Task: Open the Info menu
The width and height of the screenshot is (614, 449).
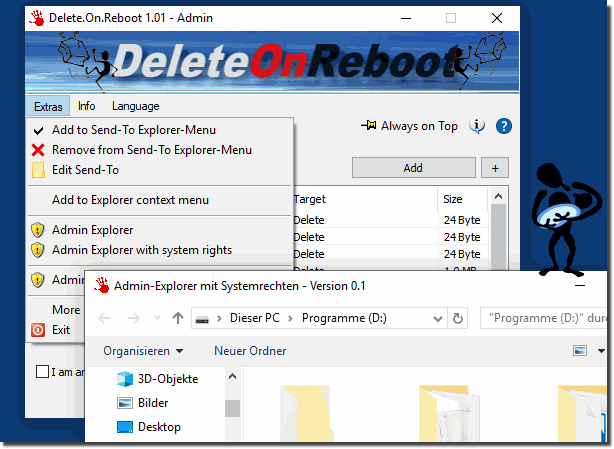Action: 87,106
